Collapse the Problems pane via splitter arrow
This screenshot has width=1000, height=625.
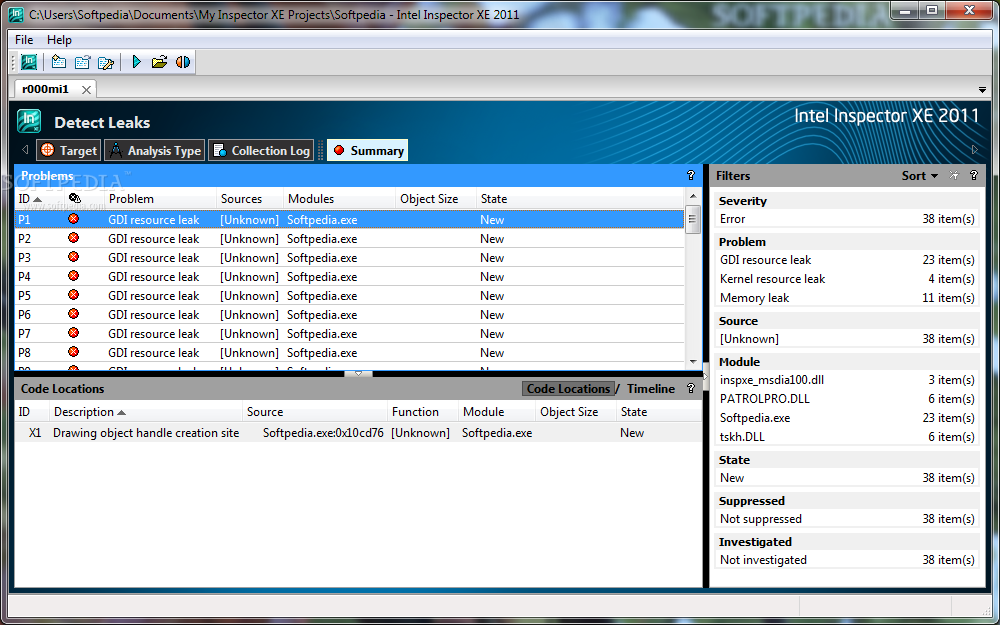point(358,374)
